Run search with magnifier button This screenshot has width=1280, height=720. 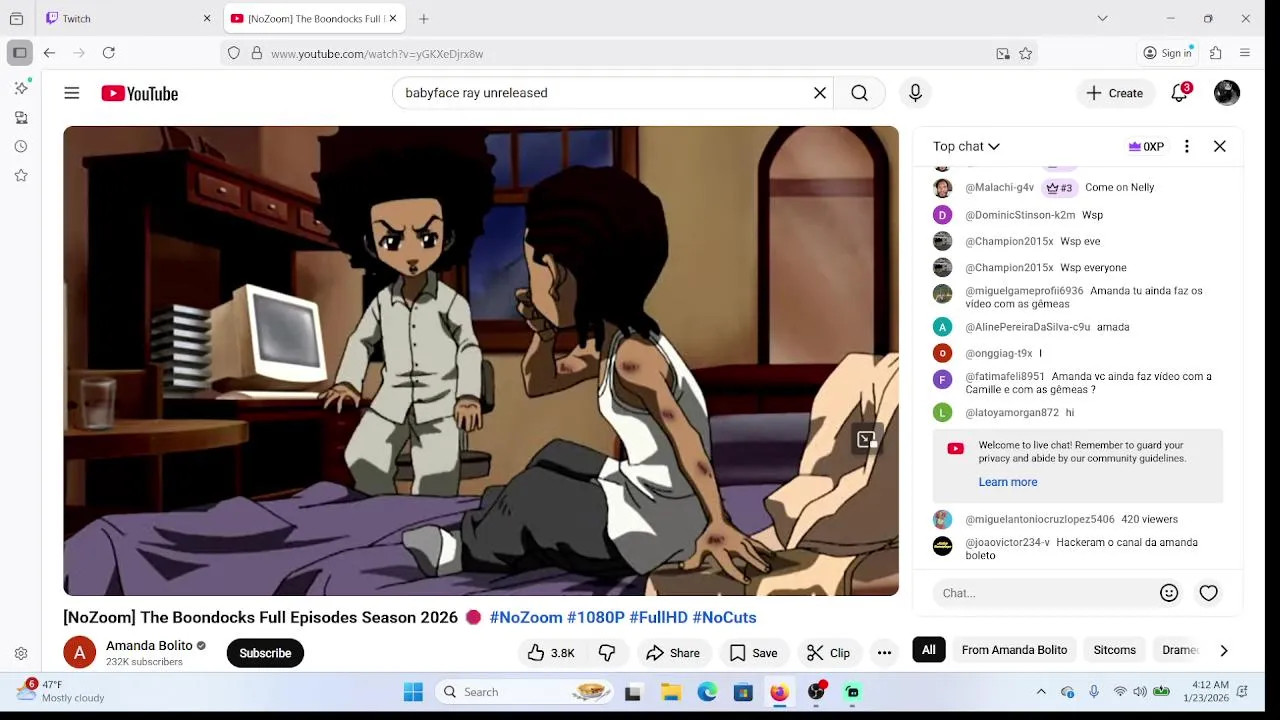(x=859, y=93)
